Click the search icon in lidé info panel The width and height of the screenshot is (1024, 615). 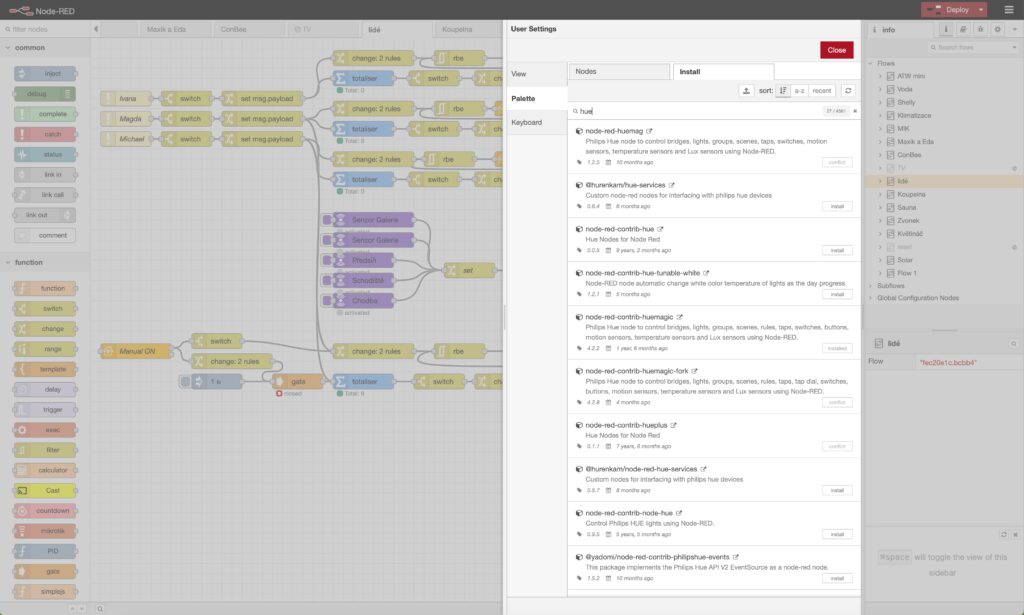tap(1014, 343)
